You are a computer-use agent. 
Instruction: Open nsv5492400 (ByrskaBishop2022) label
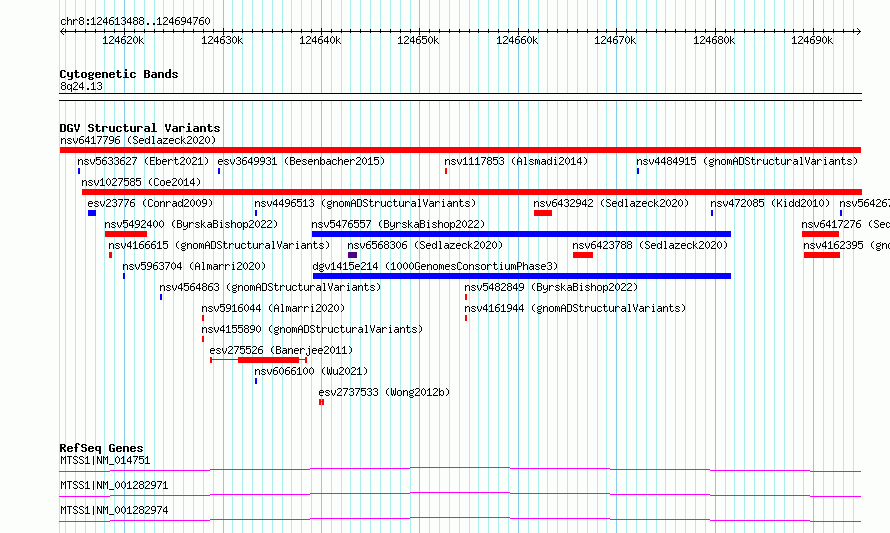191,224
